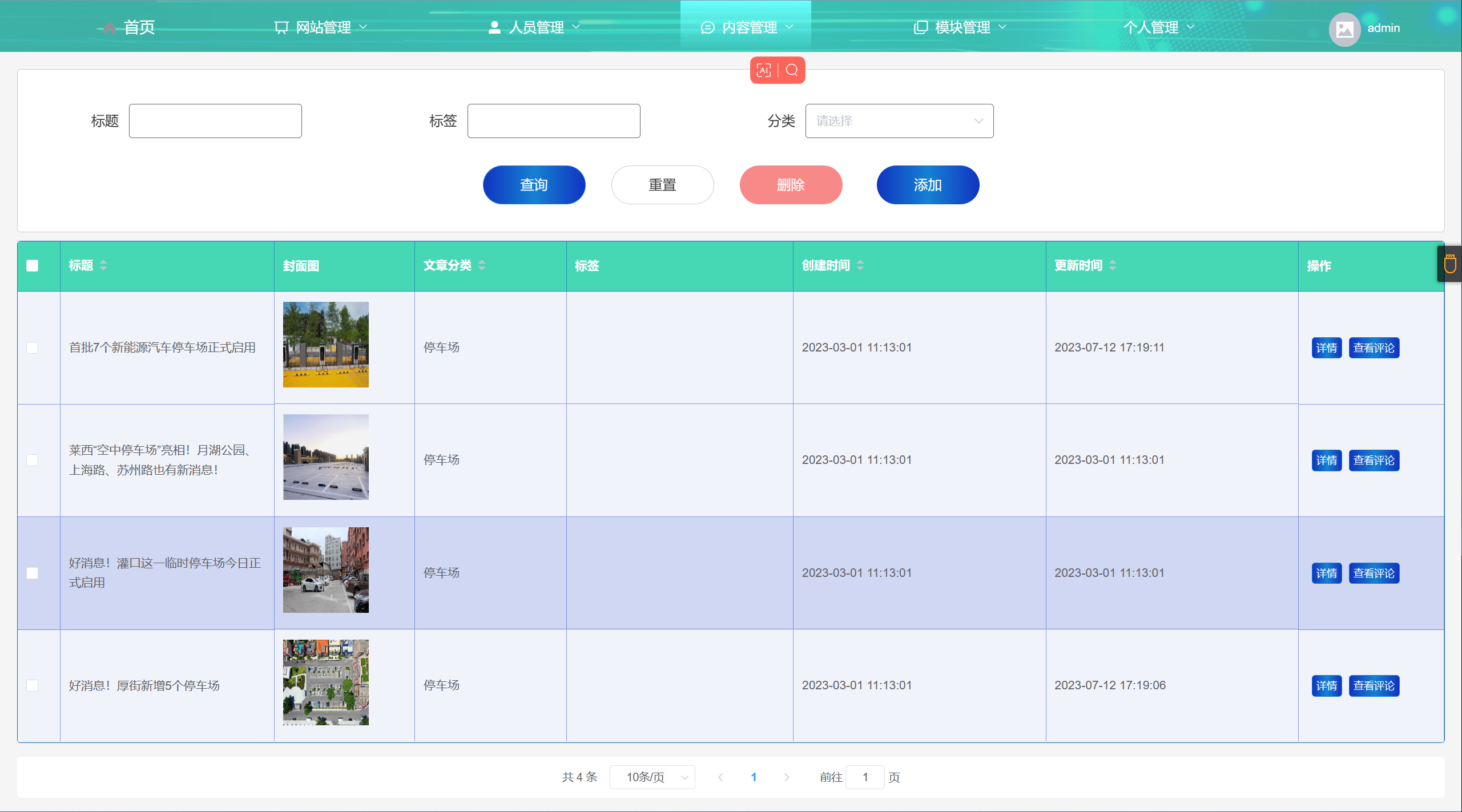Click the search icon in red widget

point(792,70)
